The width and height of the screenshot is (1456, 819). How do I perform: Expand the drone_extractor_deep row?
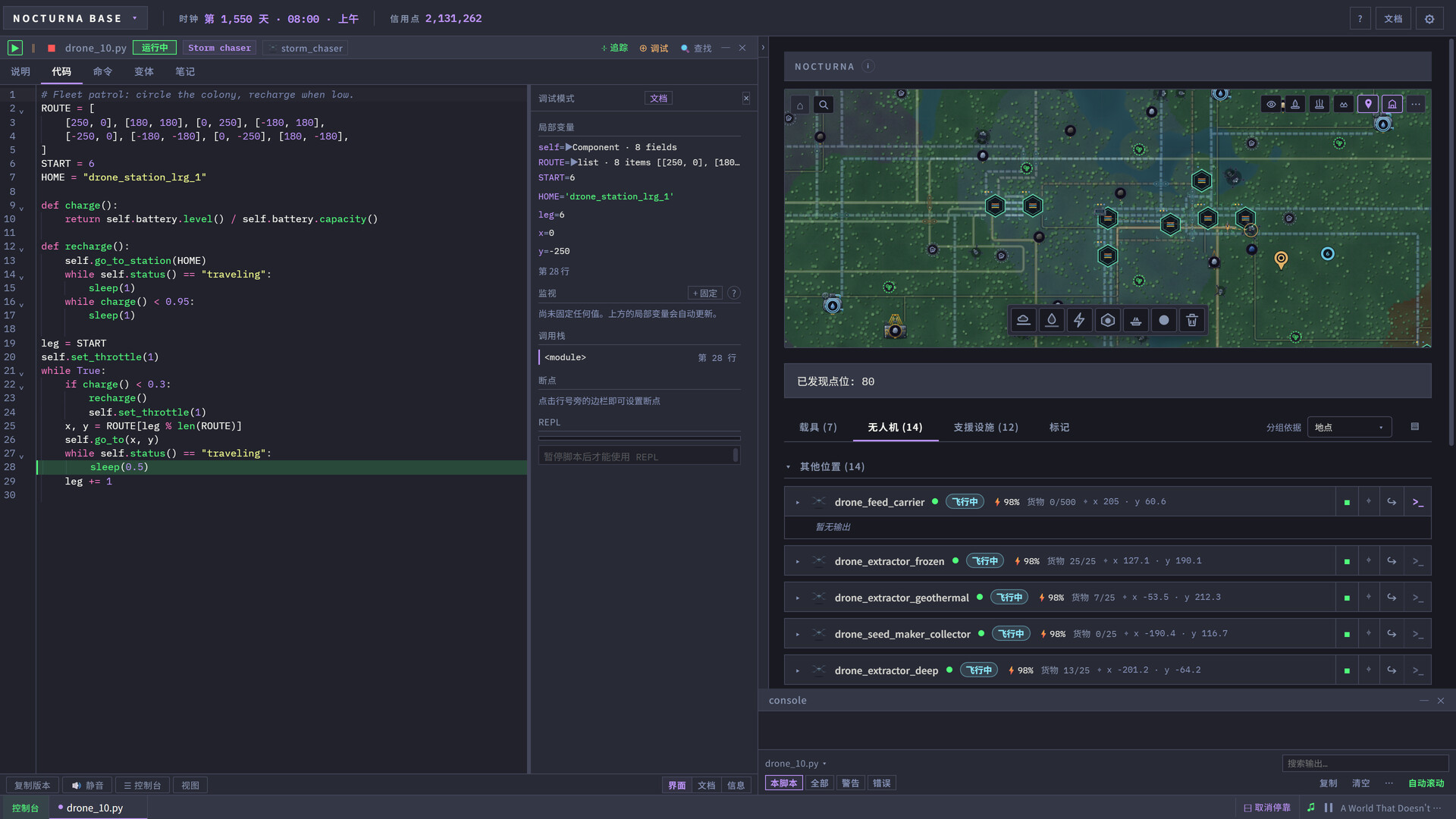point(797,670)
